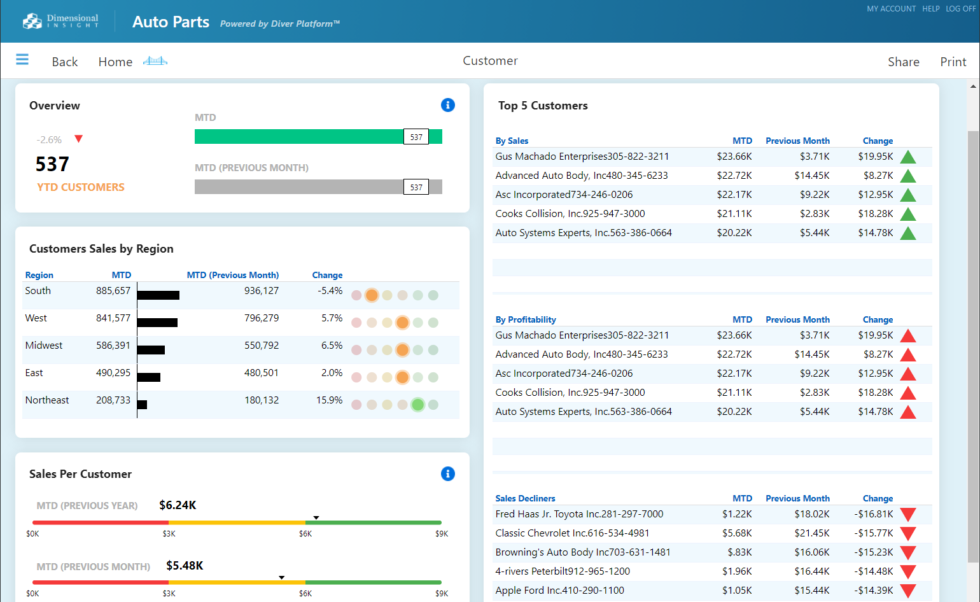Click the Dimensional Insight logo

point(60,21)
